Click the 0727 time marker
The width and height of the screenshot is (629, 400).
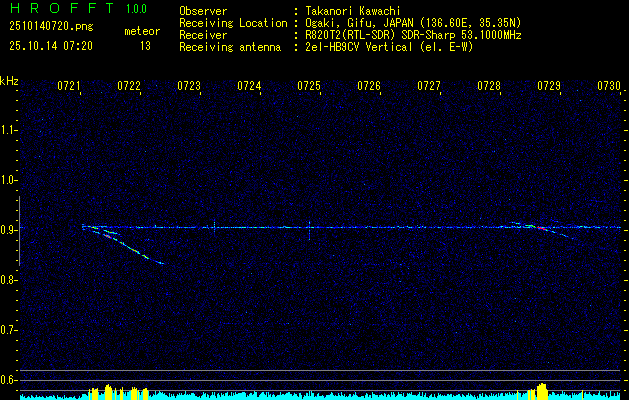[429, 85]
